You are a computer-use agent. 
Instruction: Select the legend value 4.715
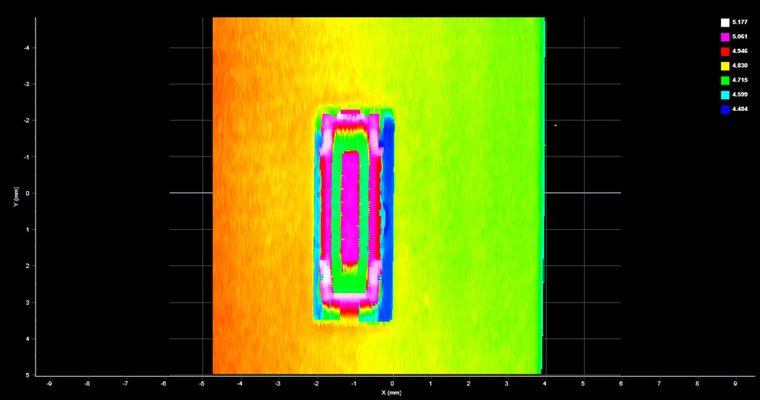(740, 80)
